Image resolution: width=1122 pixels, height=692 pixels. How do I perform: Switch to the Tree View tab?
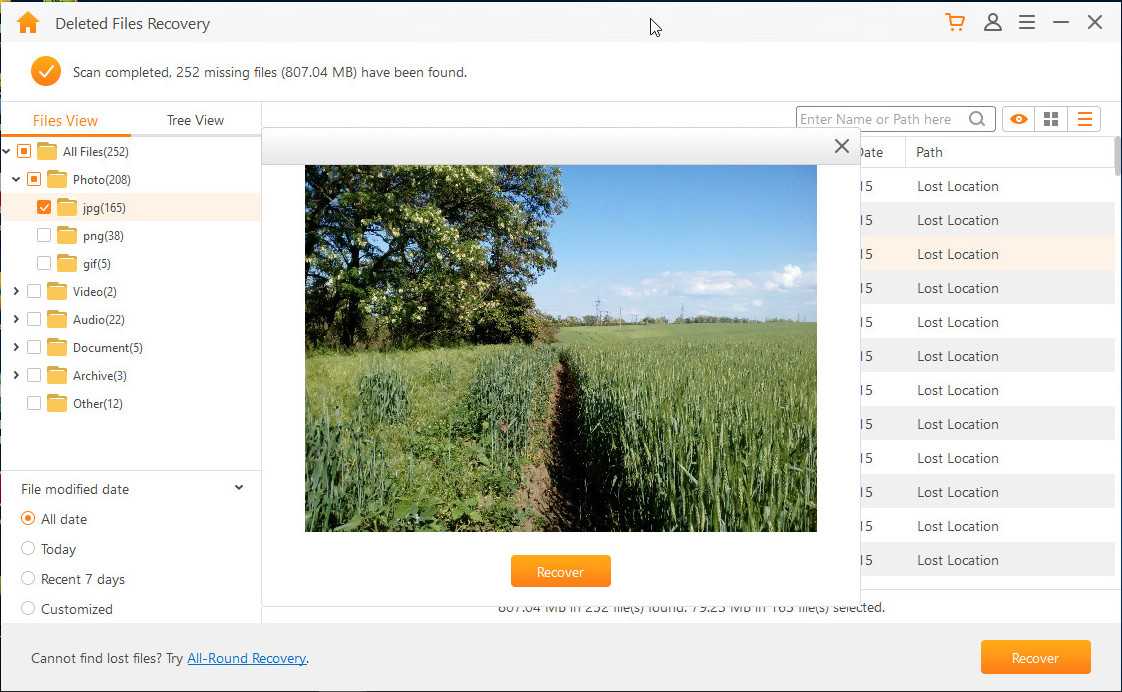pos(195,120)
